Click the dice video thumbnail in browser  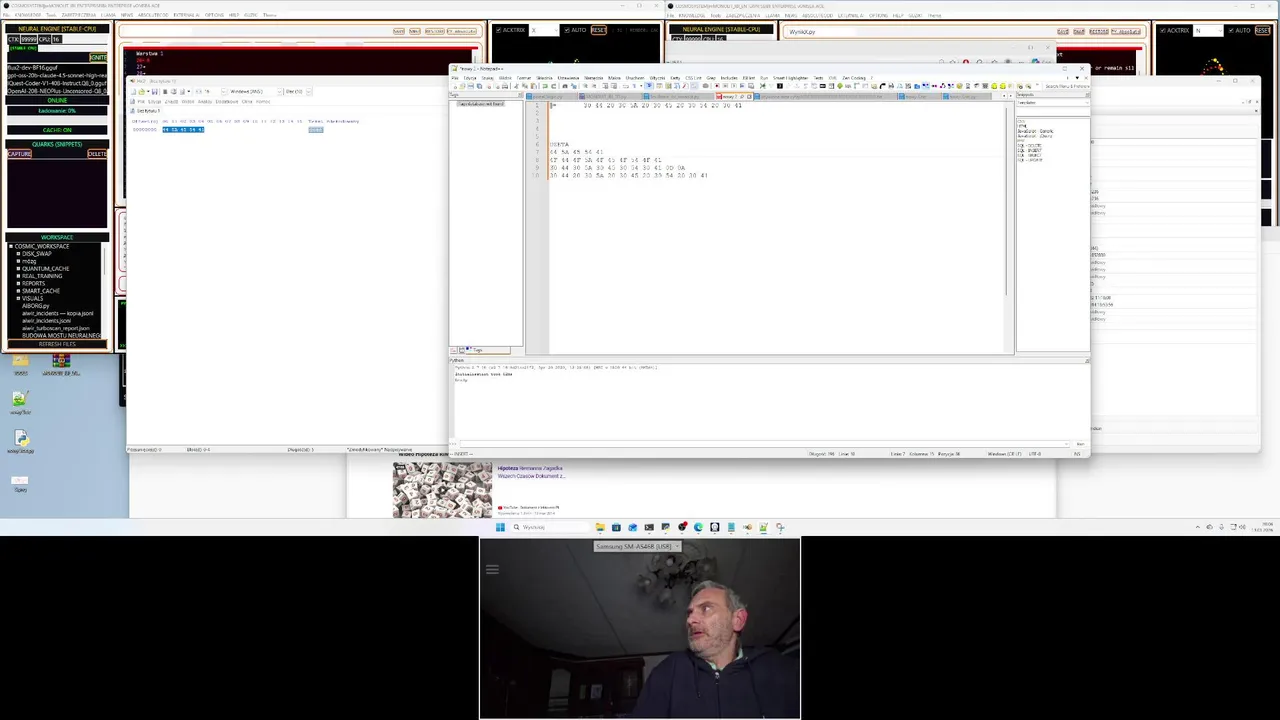442,490
